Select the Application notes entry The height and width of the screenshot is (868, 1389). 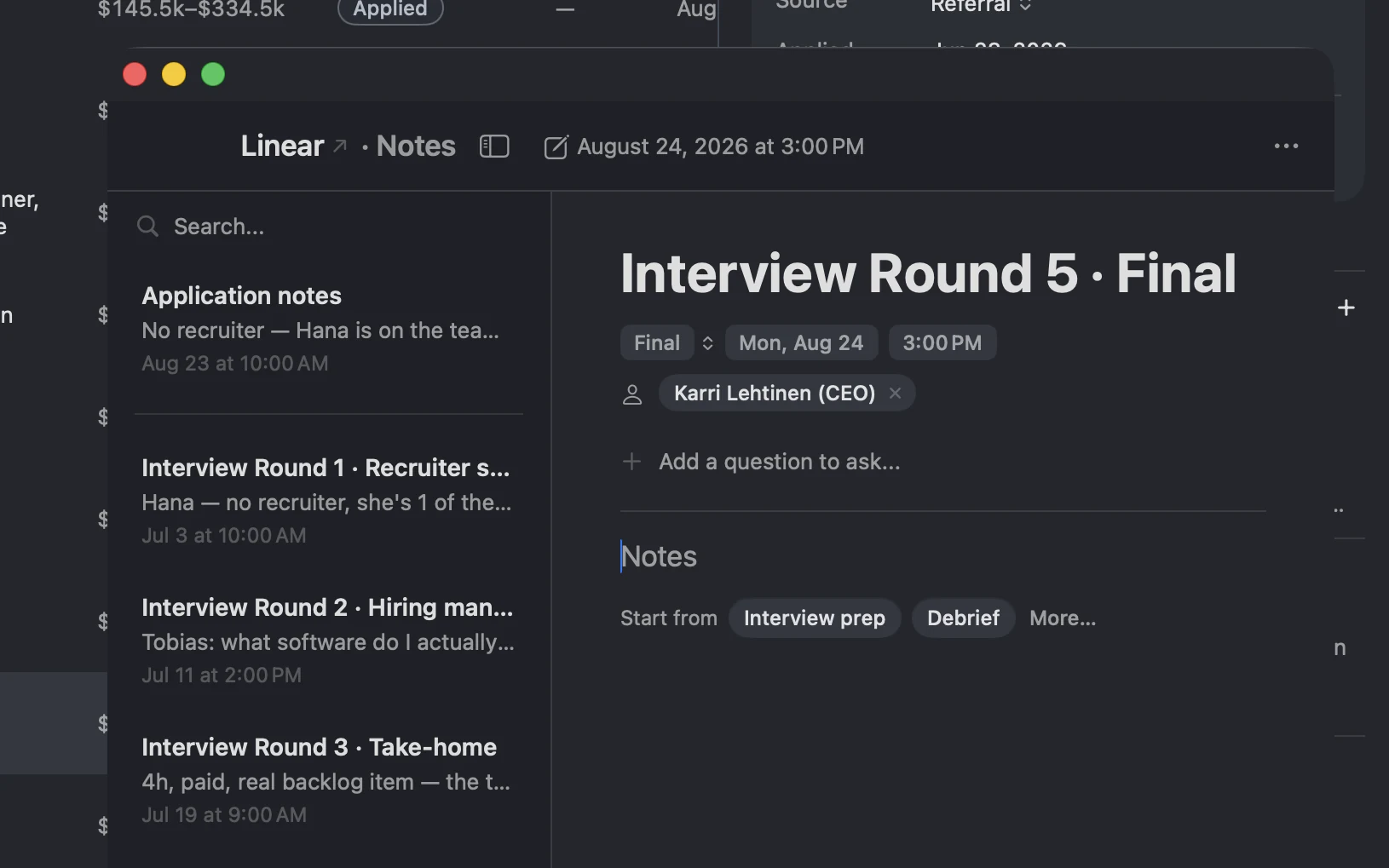click(329, 329)
